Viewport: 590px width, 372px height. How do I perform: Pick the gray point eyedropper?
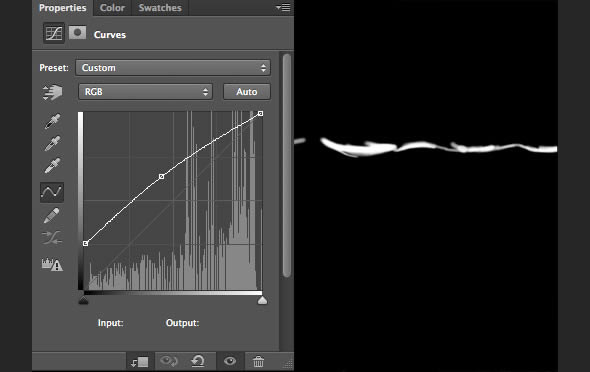[x=52, y=143]
